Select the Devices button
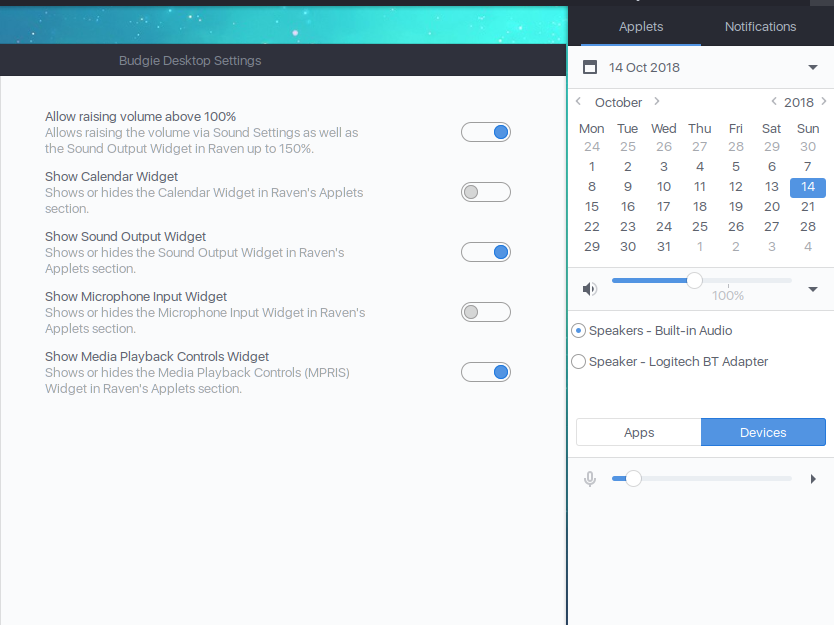This screenshot has height=625, width=834. coord(763,432)
